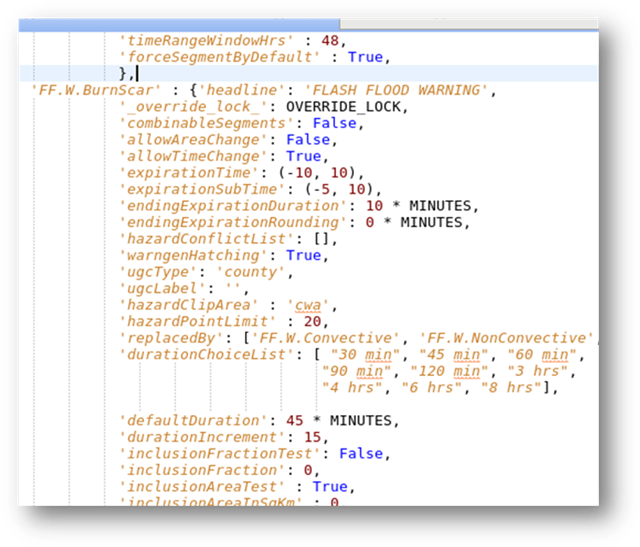640x547 pixels.
Task: Click the 'allowAreaChange' key
Action: click(x=193, y=140)
